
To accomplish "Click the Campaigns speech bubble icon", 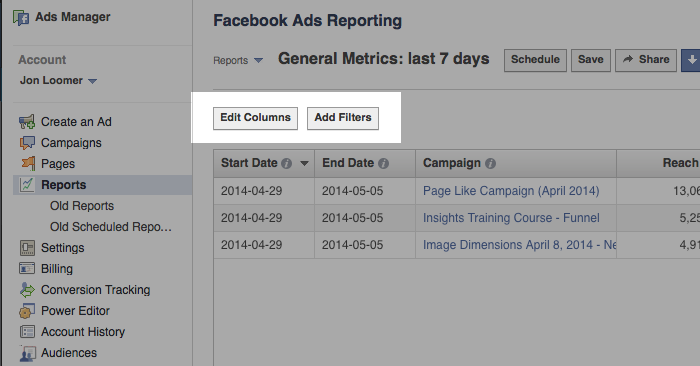I will tap(27, 143).
